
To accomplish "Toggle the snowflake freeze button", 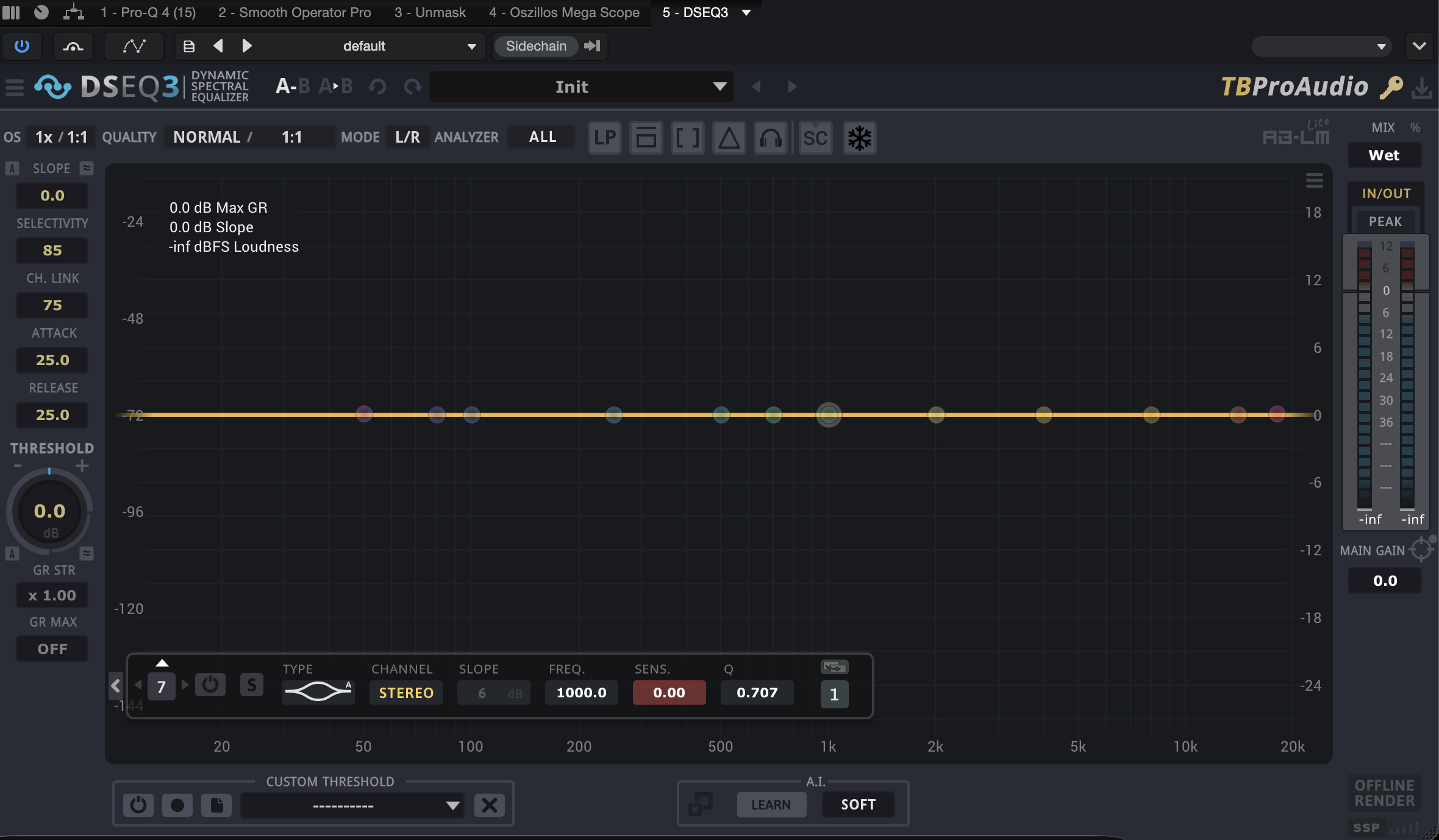I will tap(860, 138).
